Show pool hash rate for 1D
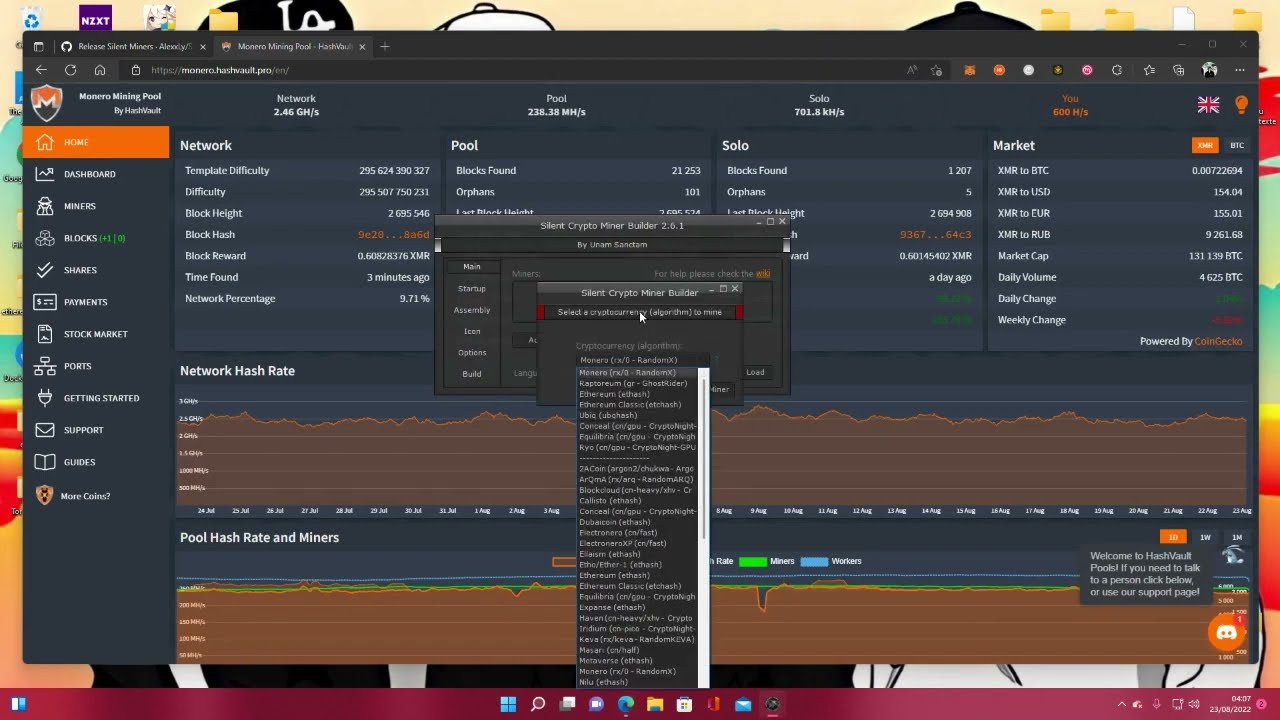The image size is (1280, 720). coord(1173,537)
